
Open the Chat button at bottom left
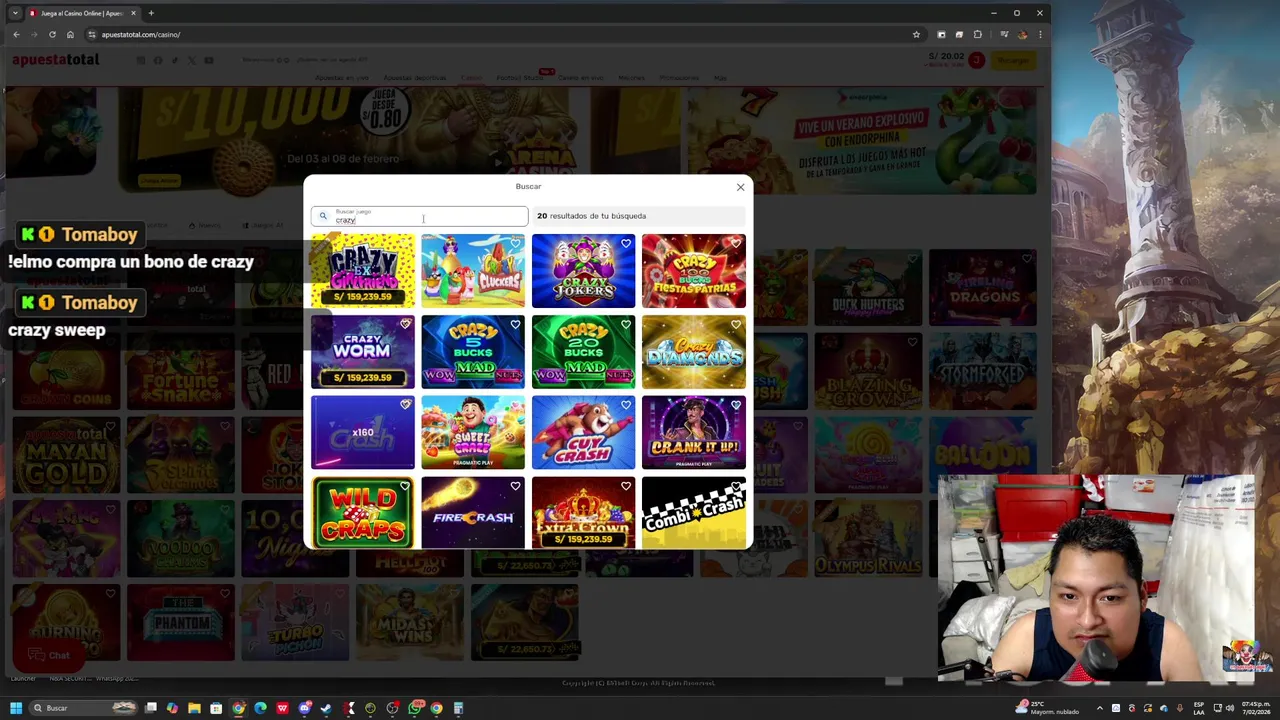click(50, 656)
